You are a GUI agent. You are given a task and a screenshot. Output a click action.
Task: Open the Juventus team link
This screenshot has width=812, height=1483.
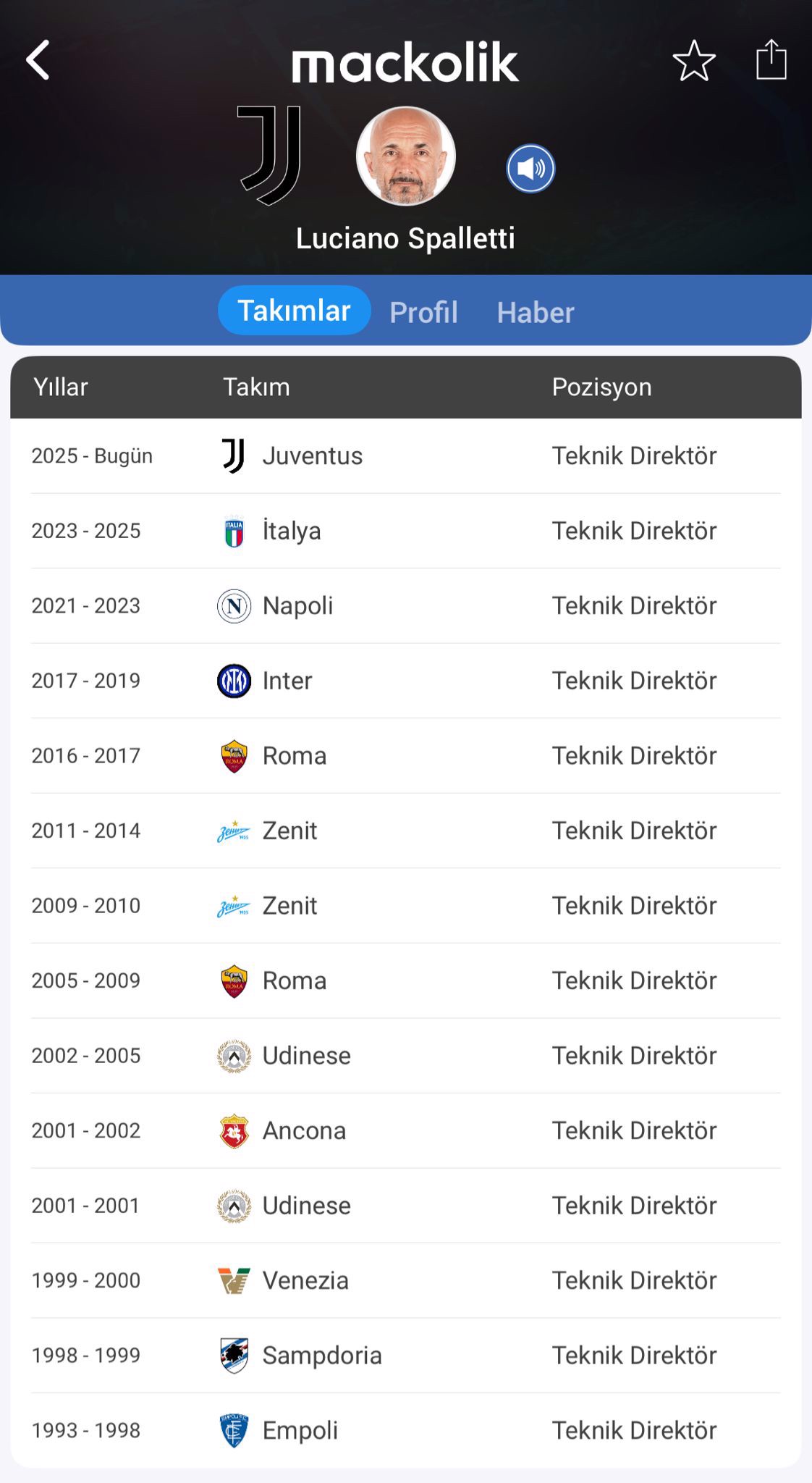tap(312, 456)
